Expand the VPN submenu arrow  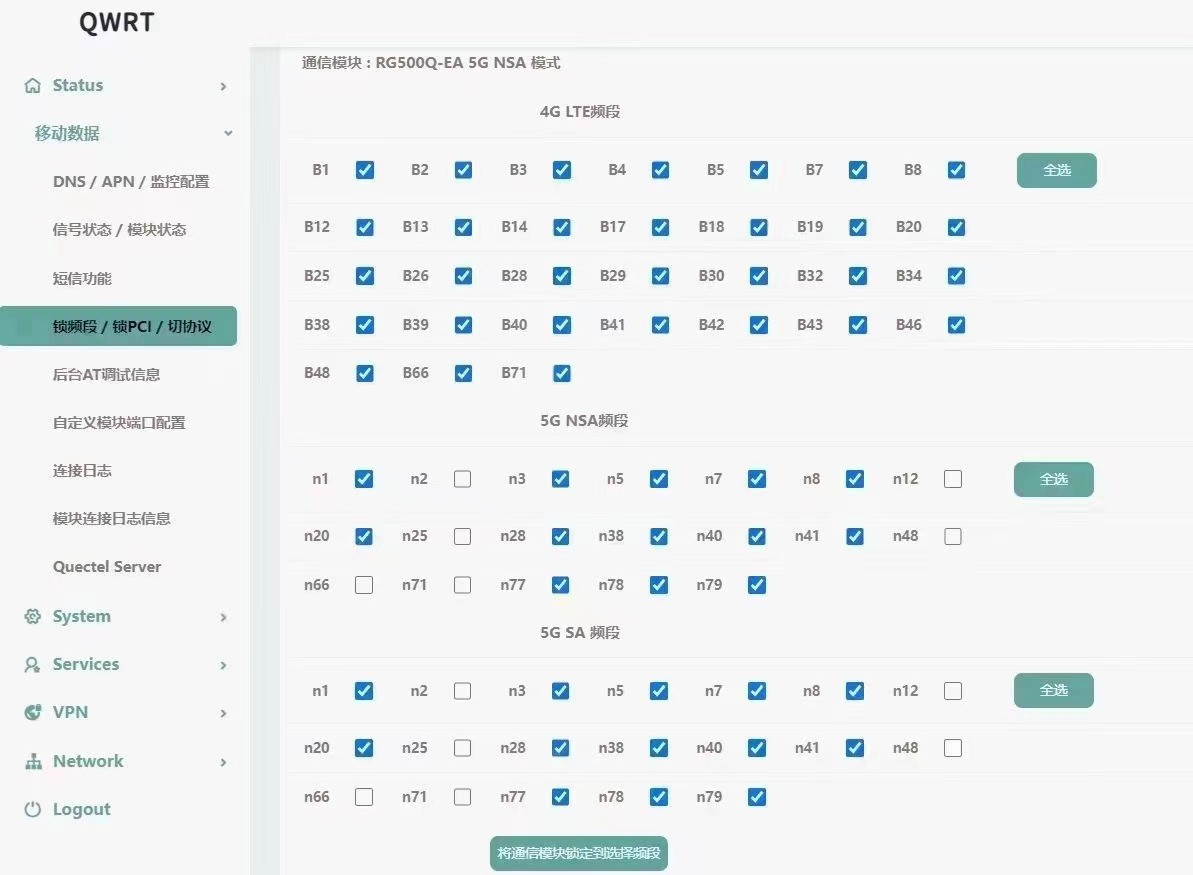tap(223, 714)
